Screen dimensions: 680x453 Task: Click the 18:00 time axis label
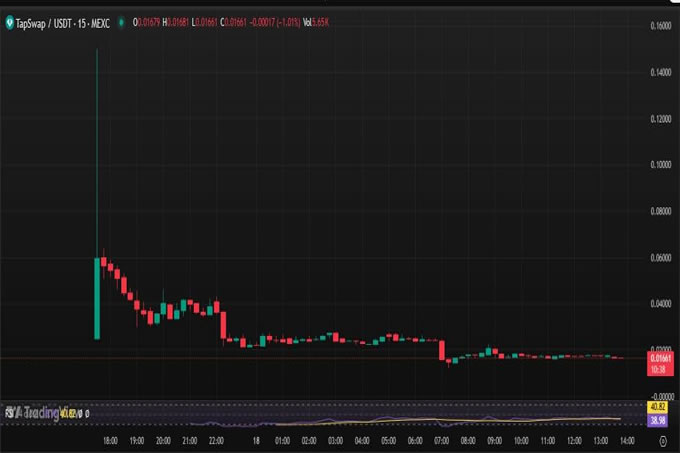pyautogui.click(x=110, y=439)
